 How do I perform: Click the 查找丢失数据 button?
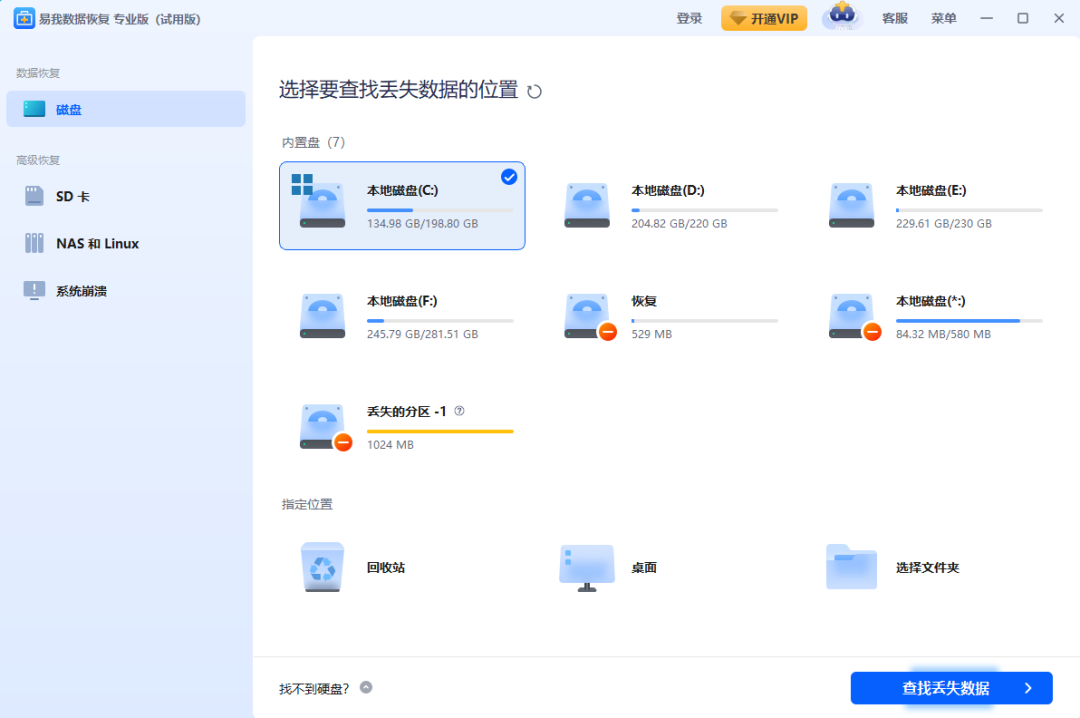click(951, 688)
